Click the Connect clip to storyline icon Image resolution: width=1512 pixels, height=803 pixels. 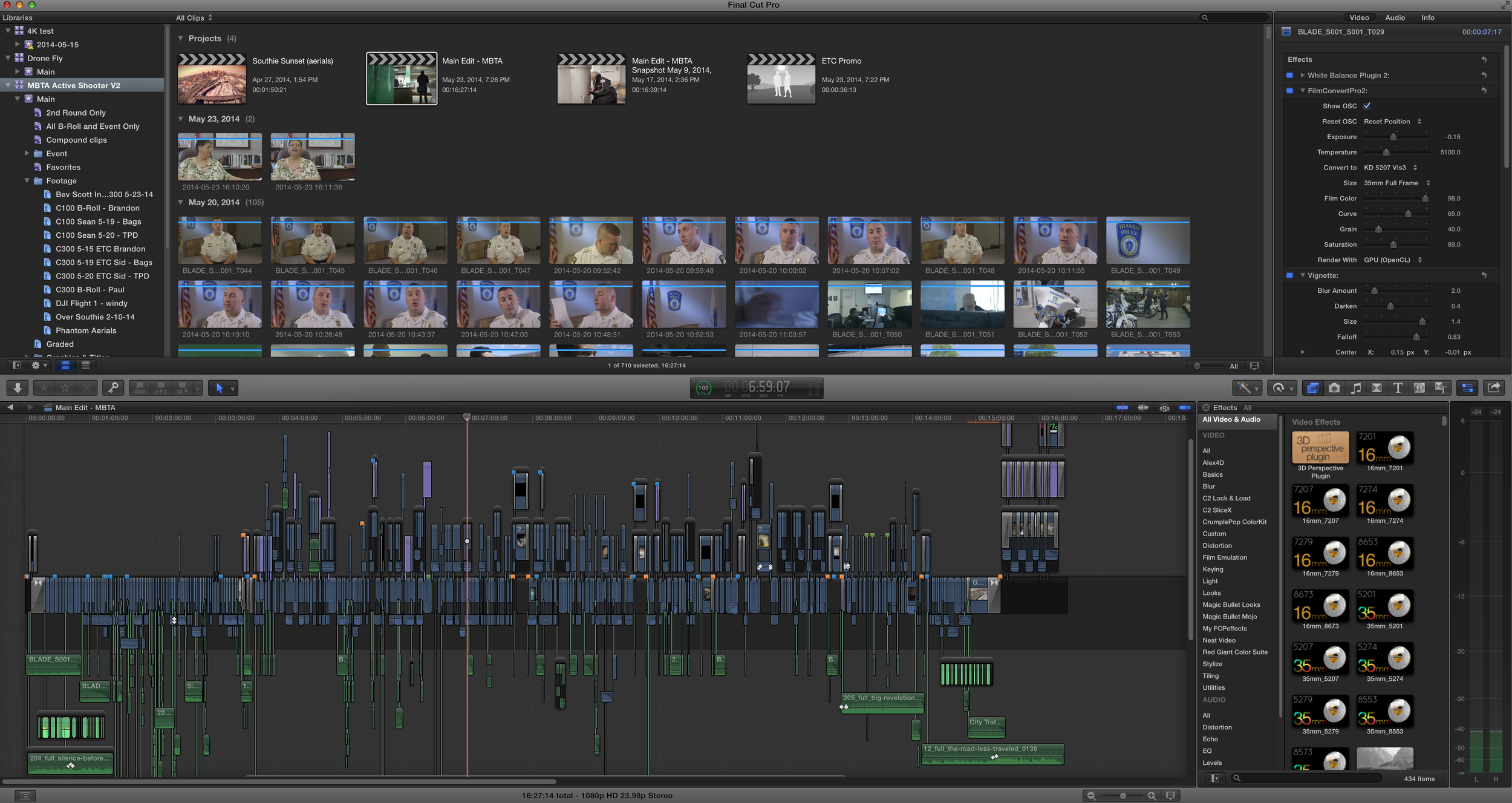point(140,388)
